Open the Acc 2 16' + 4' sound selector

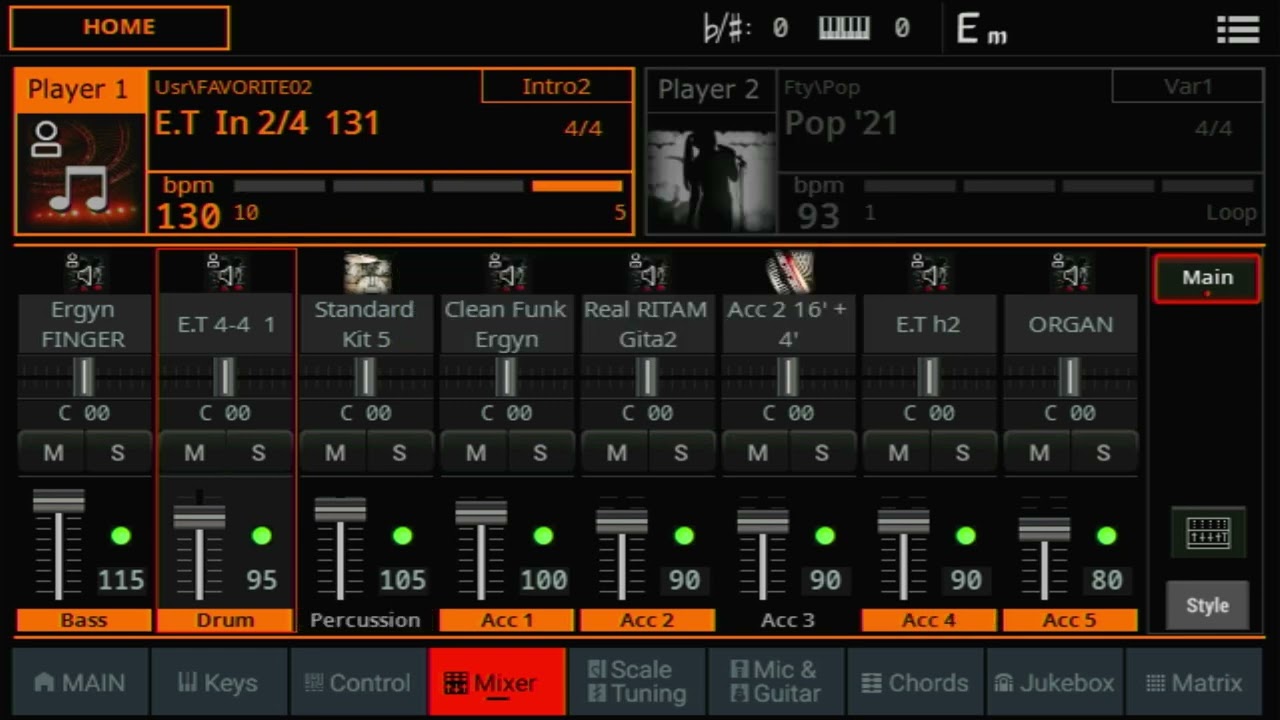click(789, 324)
